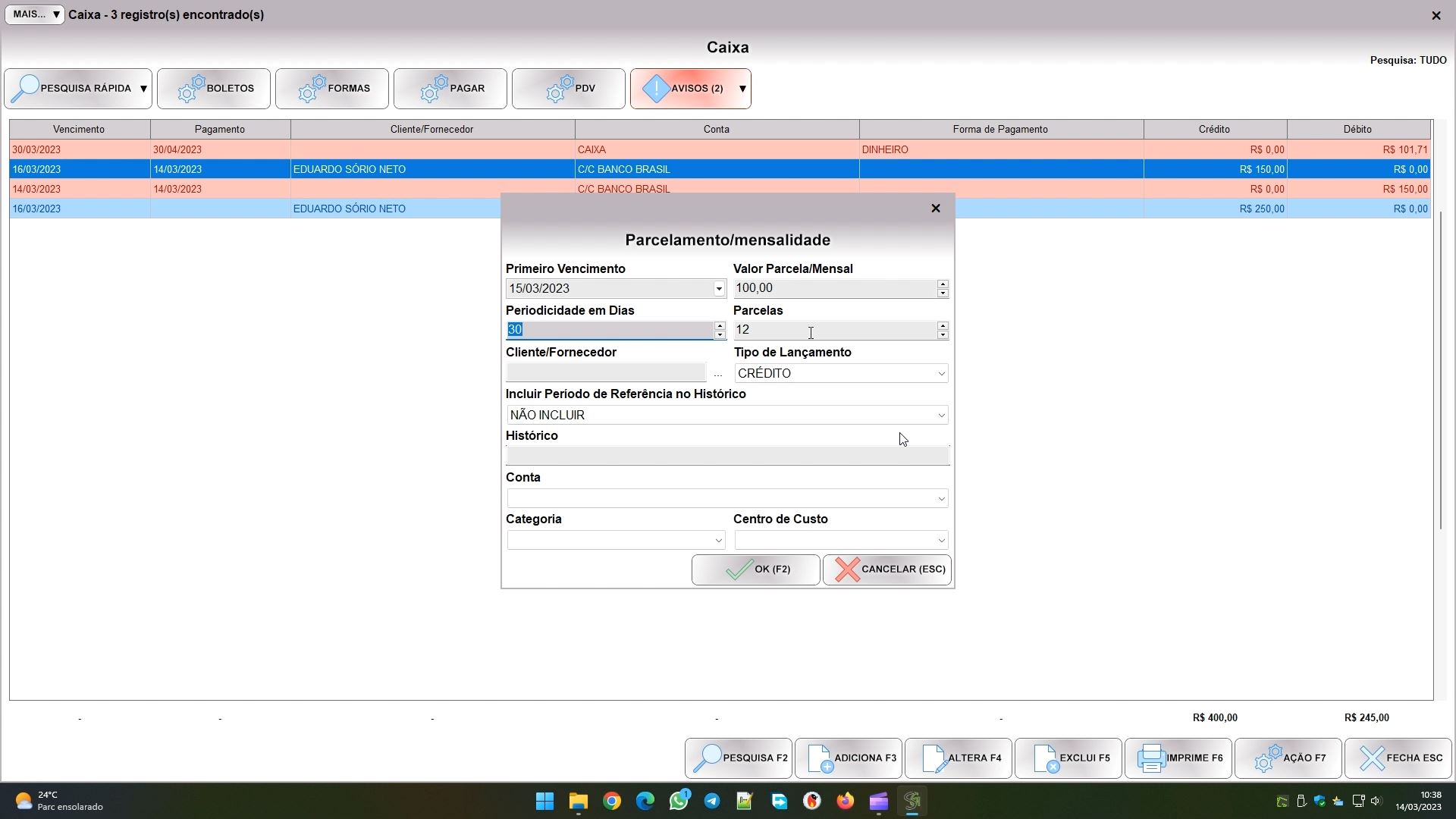Open the Primeiro Vencimento date picker arrow
Image resolution: width=1456 pixels, height=819 pixels.
click(718, 288)
